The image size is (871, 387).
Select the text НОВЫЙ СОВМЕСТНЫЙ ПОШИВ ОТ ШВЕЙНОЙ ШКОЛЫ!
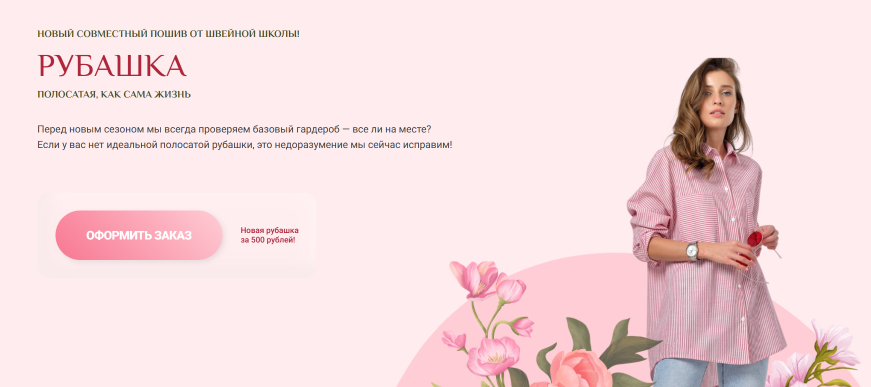coord(168,34)
